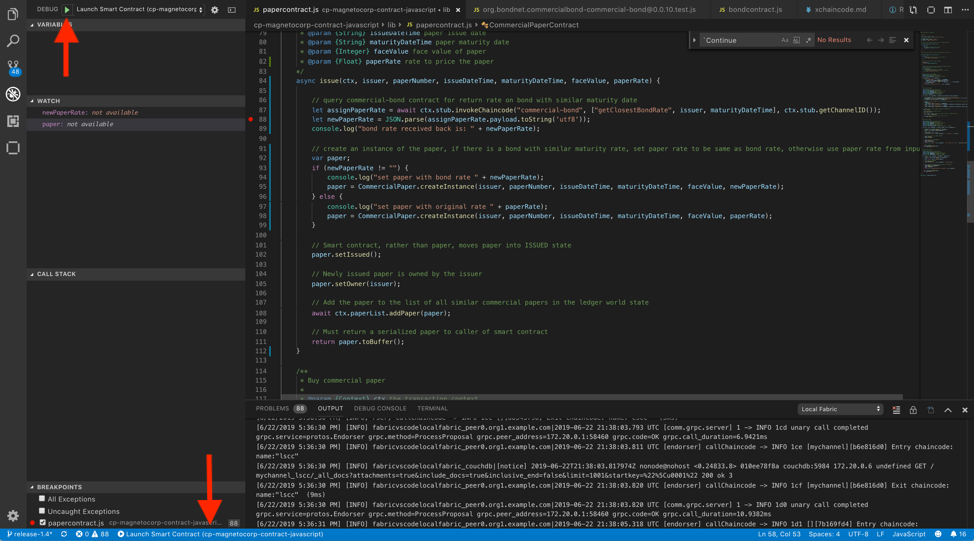The width and height of the screenshot is (974, 541).
Task: Expand replace field in find widget
Action: (694, 40)
